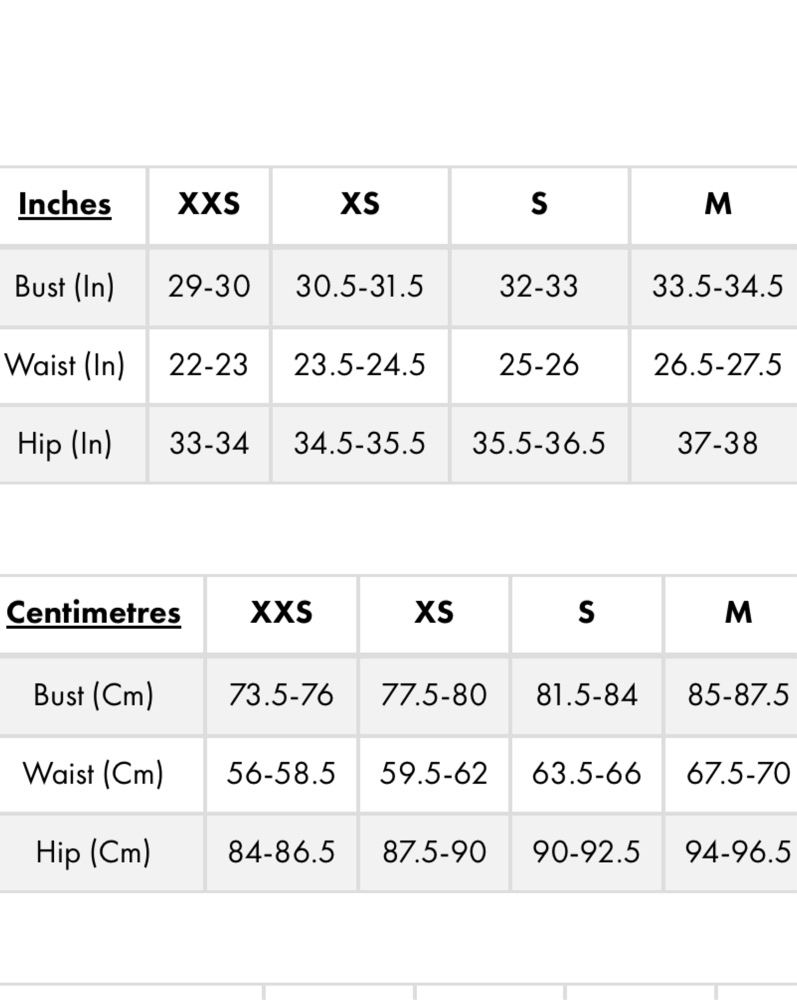Click the Hip (In) row label
Screen dimensions: 797x1000
[x=64, y=444]
